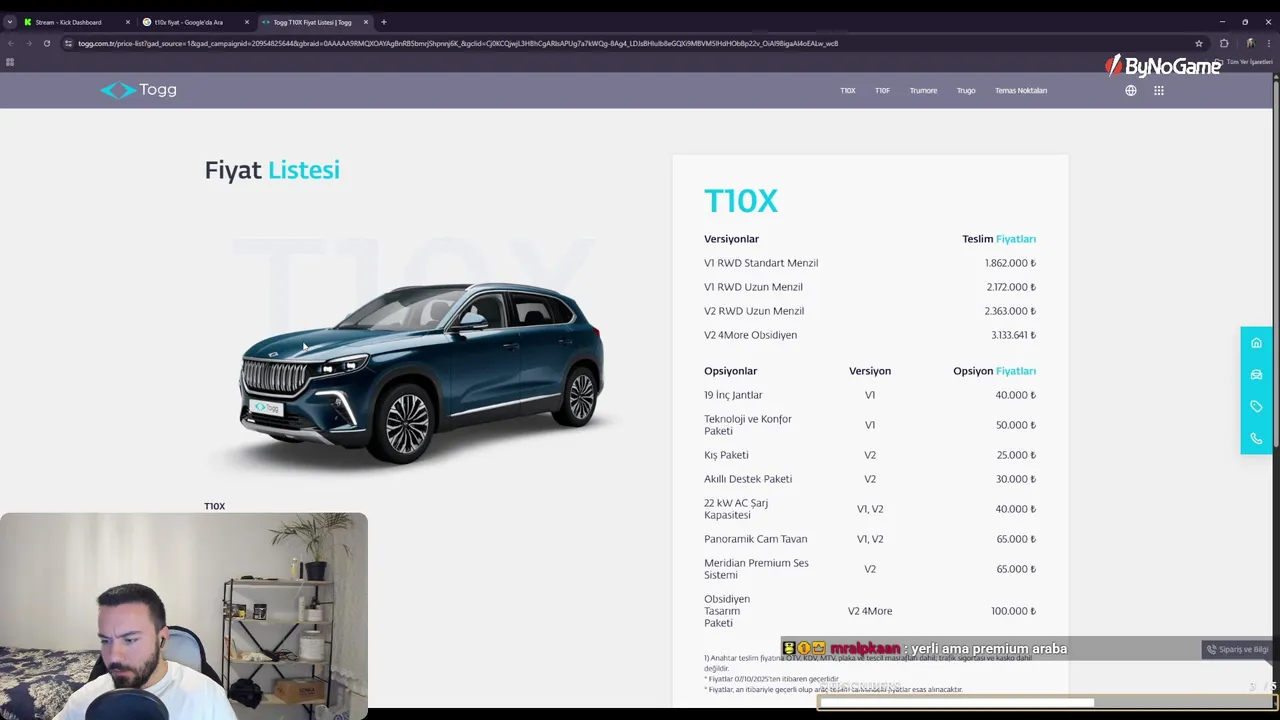1280x720 pixels.
Task: Open the apps grid menu icon
Action: point(1159,90)
